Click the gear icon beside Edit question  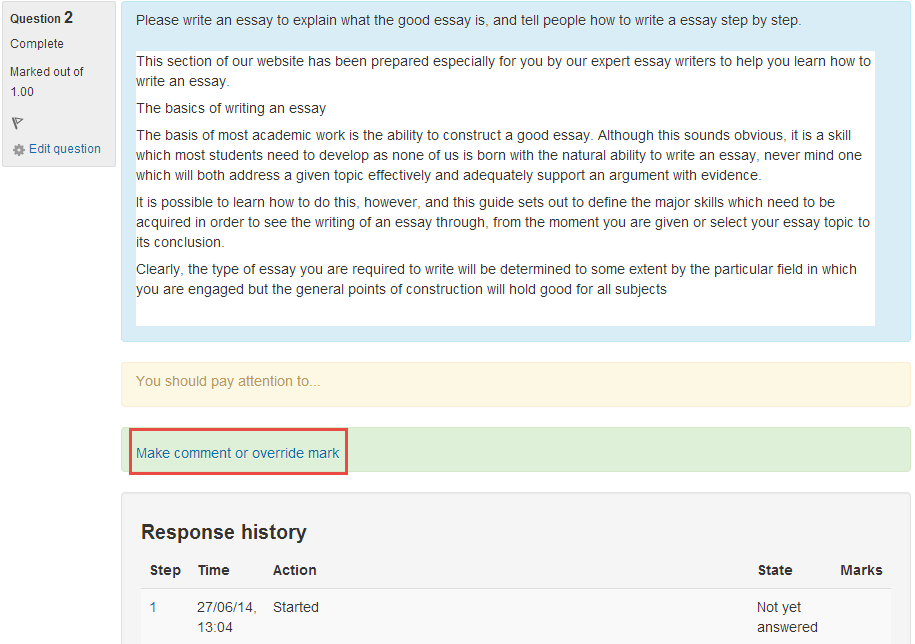(19, 150)
